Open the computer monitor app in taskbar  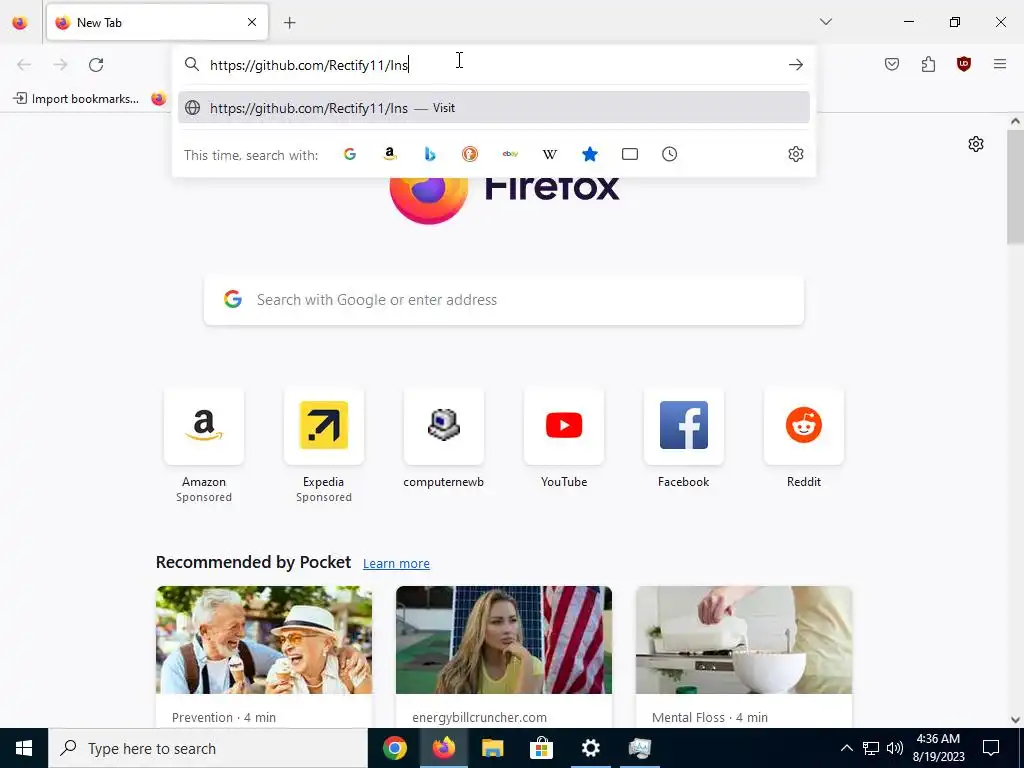pos(639,748)
